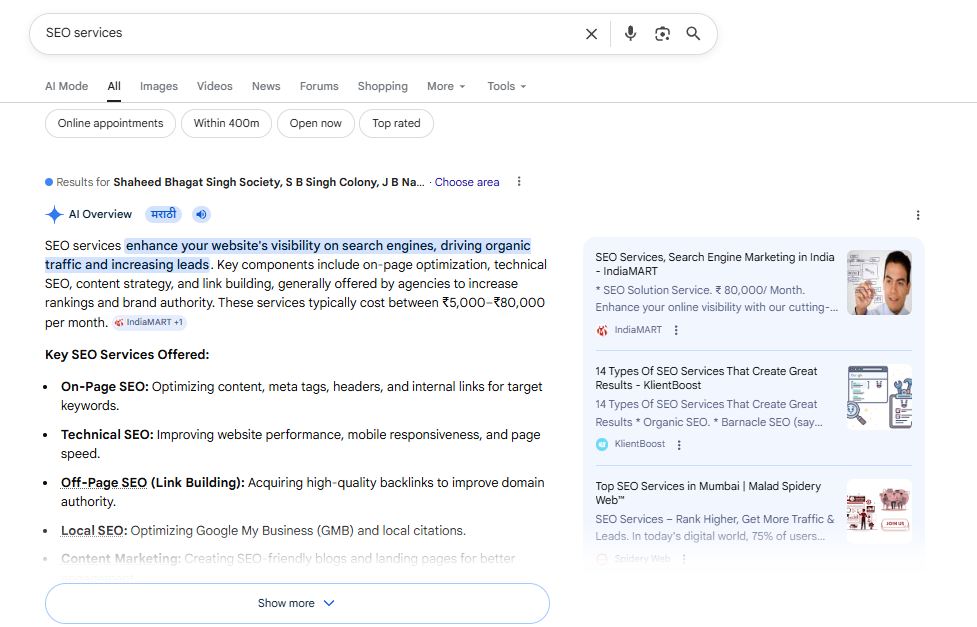Select the News tab

click(265, 86)
